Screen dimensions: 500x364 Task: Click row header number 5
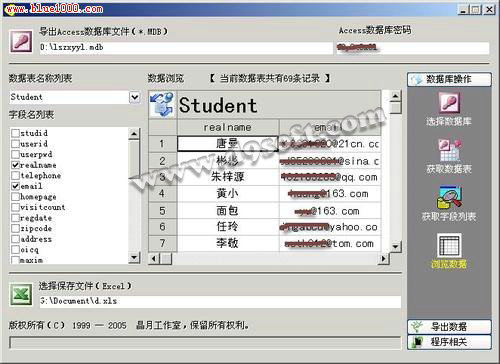[163, 210]
